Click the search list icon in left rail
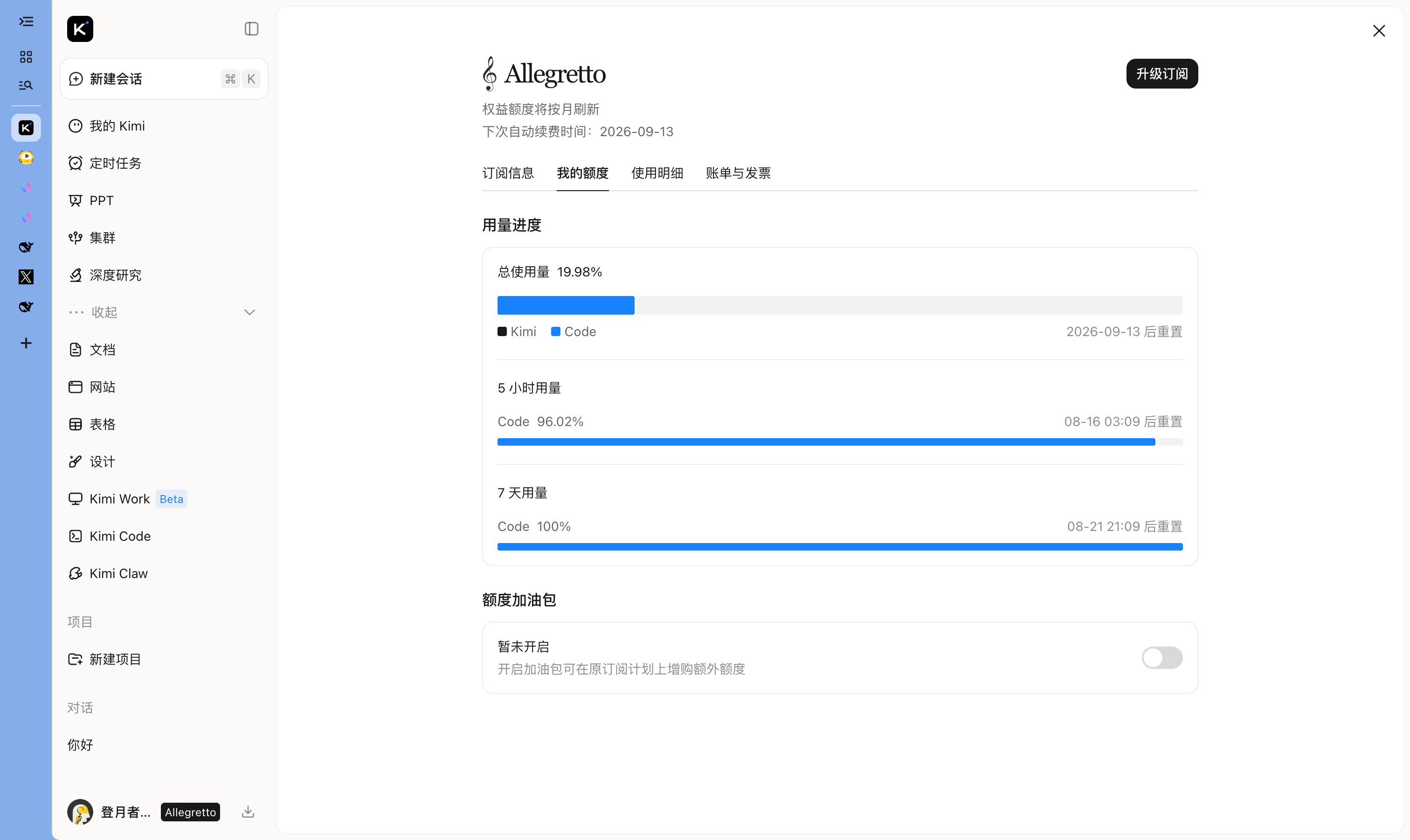The width and height of the screenshot is (1410, 840). tap(26, 85)
